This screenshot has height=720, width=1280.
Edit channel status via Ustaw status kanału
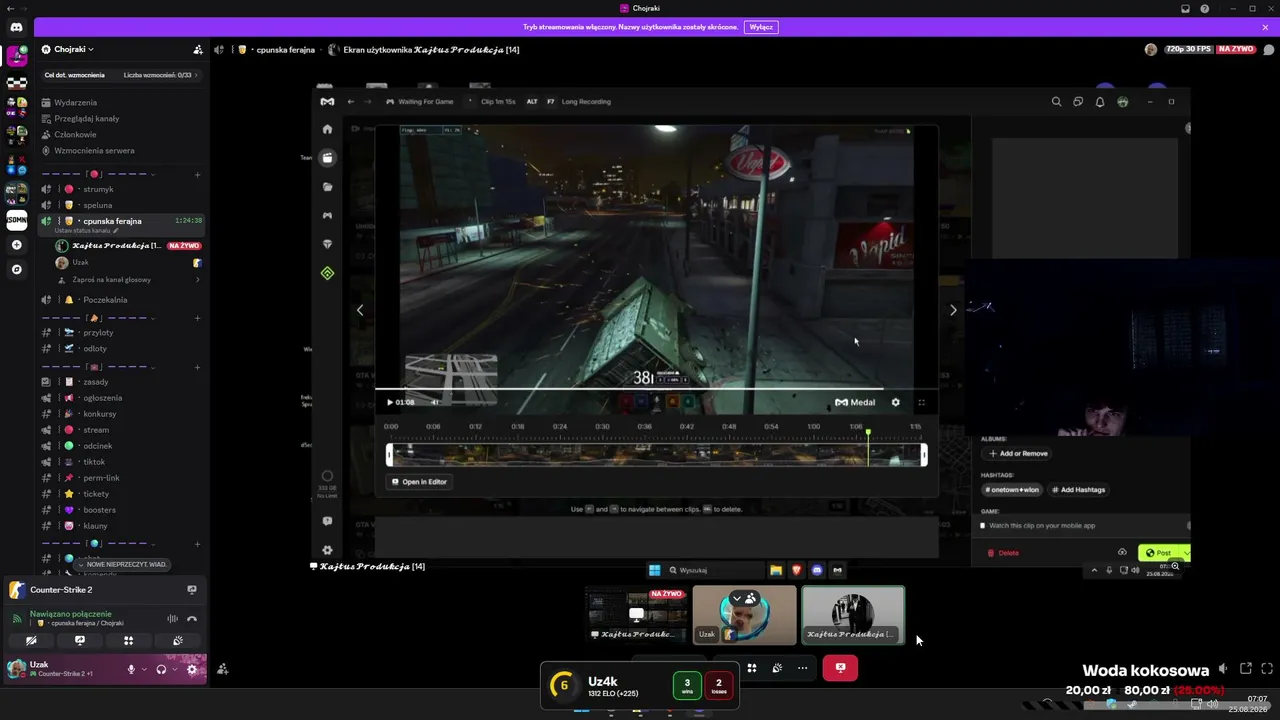tap(86, 231)
